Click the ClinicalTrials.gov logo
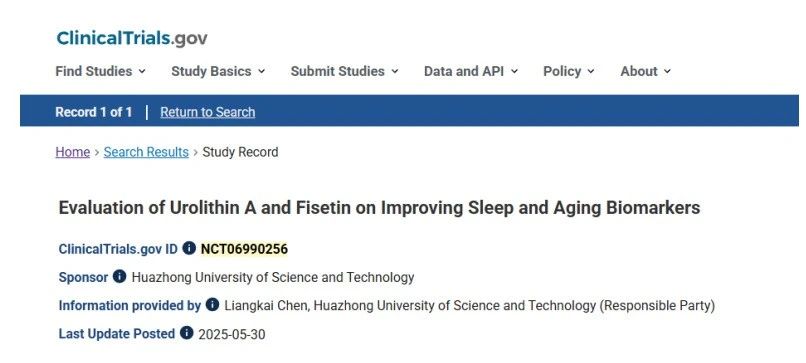Viewport: 806px width, 363px height. pyautogui.click(x=132, y=38)
